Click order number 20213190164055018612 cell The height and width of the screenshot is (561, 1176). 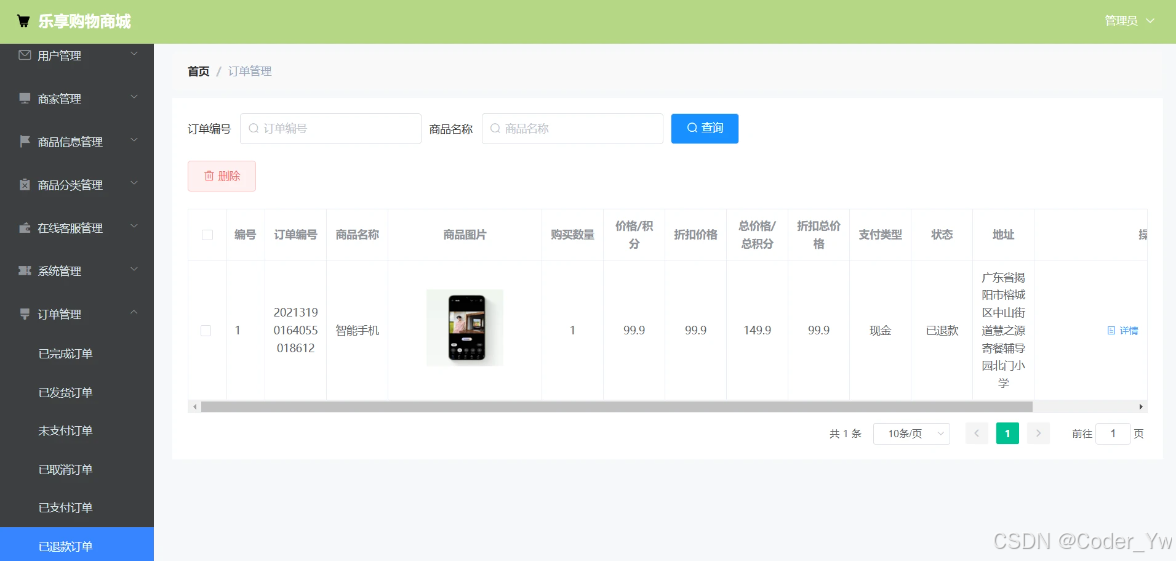296,330
